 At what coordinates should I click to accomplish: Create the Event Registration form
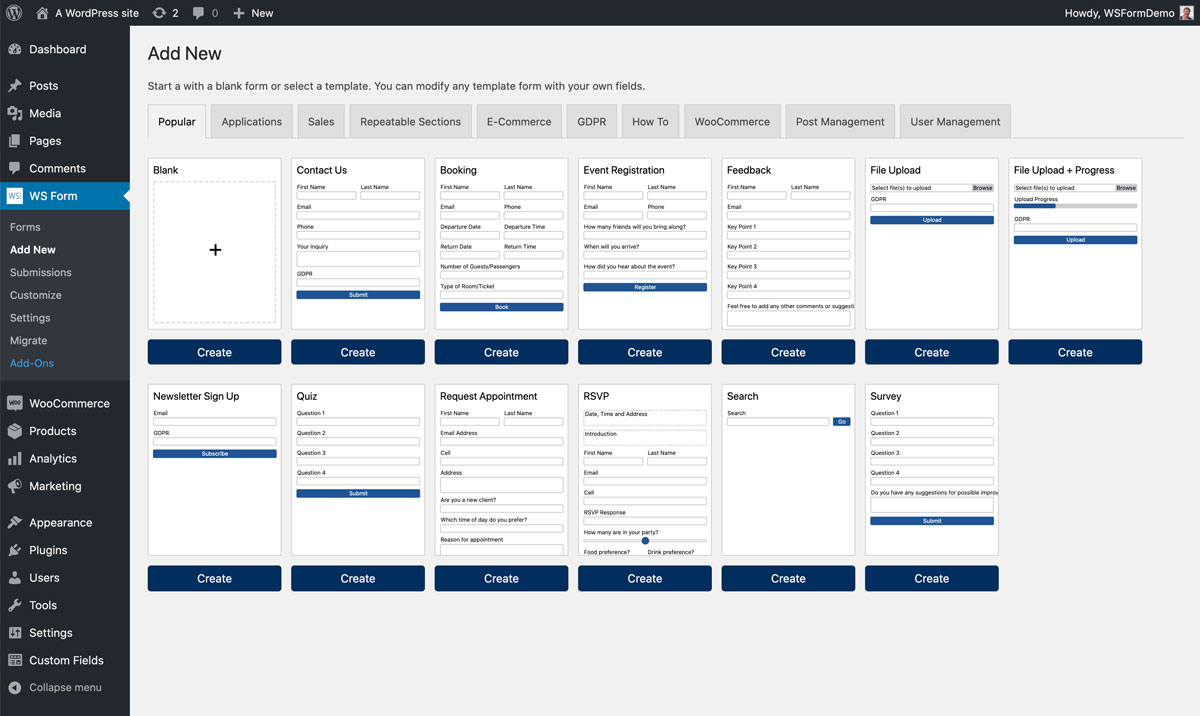pyautogui.click(x=645, y=352)
